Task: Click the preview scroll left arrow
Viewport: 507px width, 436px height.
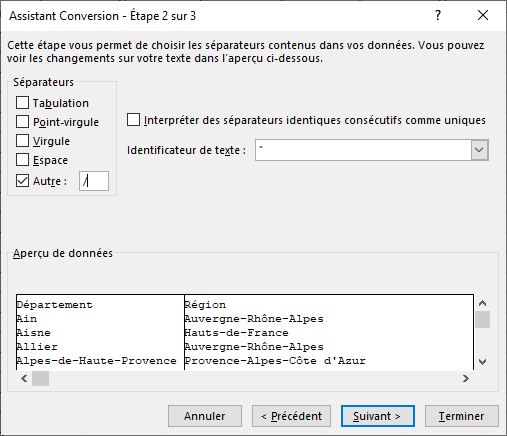Action: [x=24, y=378]
